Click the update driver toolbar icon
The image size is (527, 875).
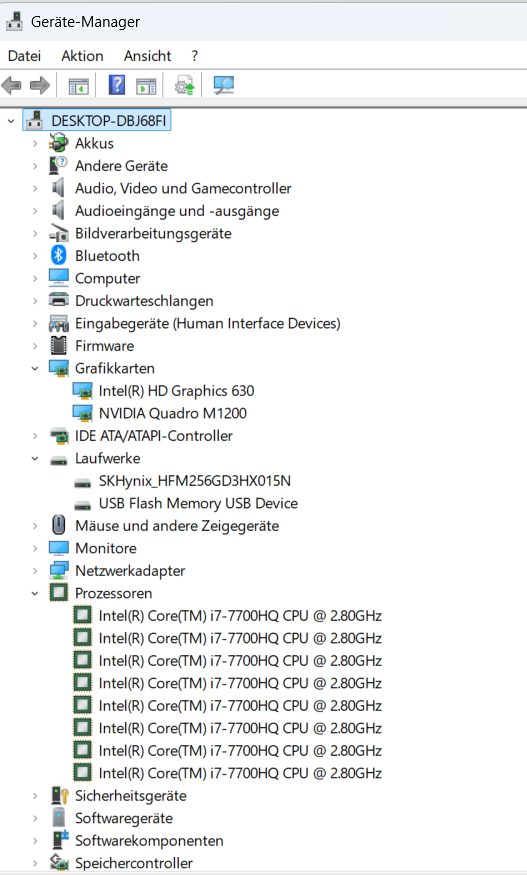[184, 85]
